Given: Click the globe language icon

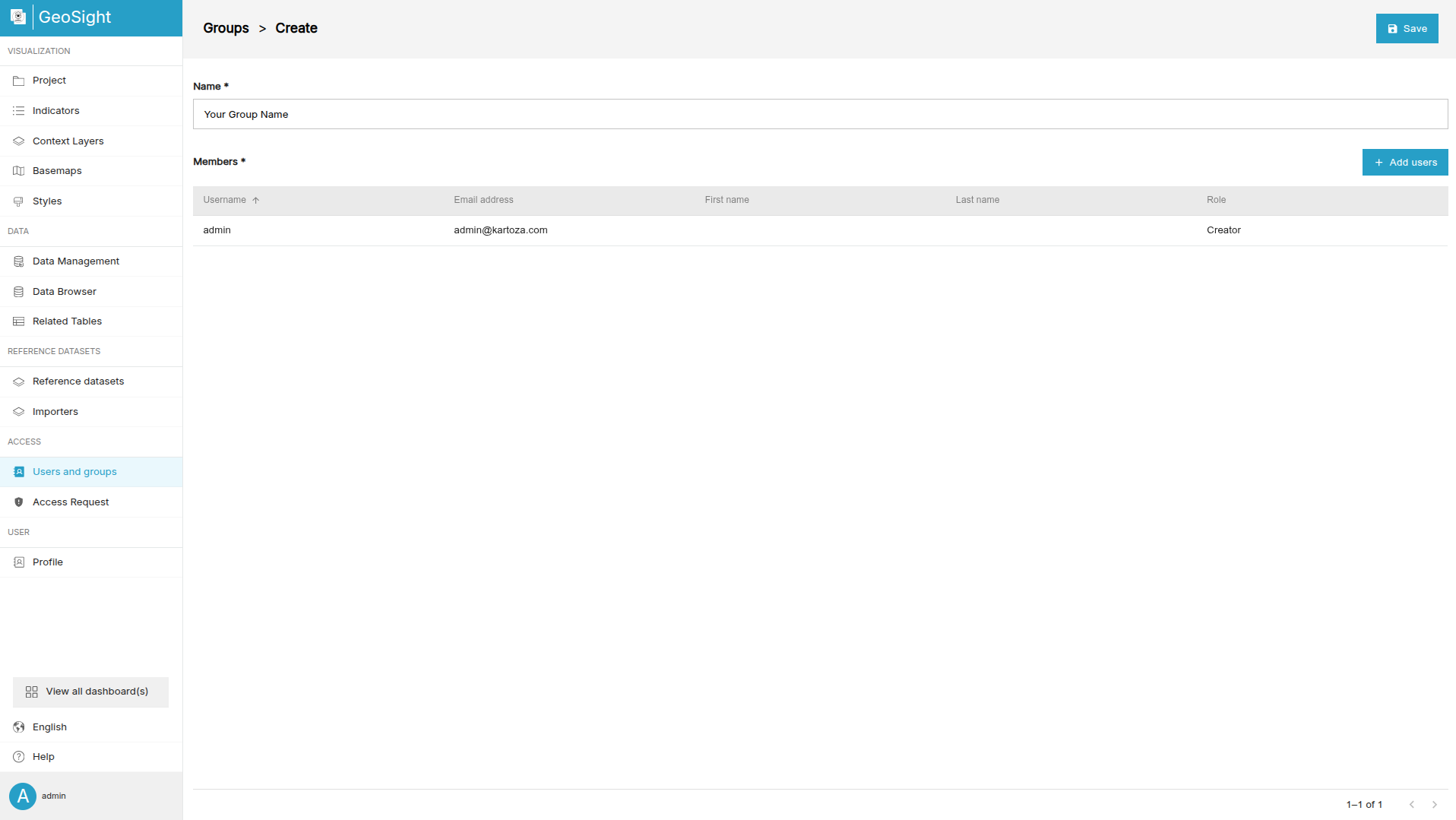Looking at the screenshot, I should tap(19, 727).
